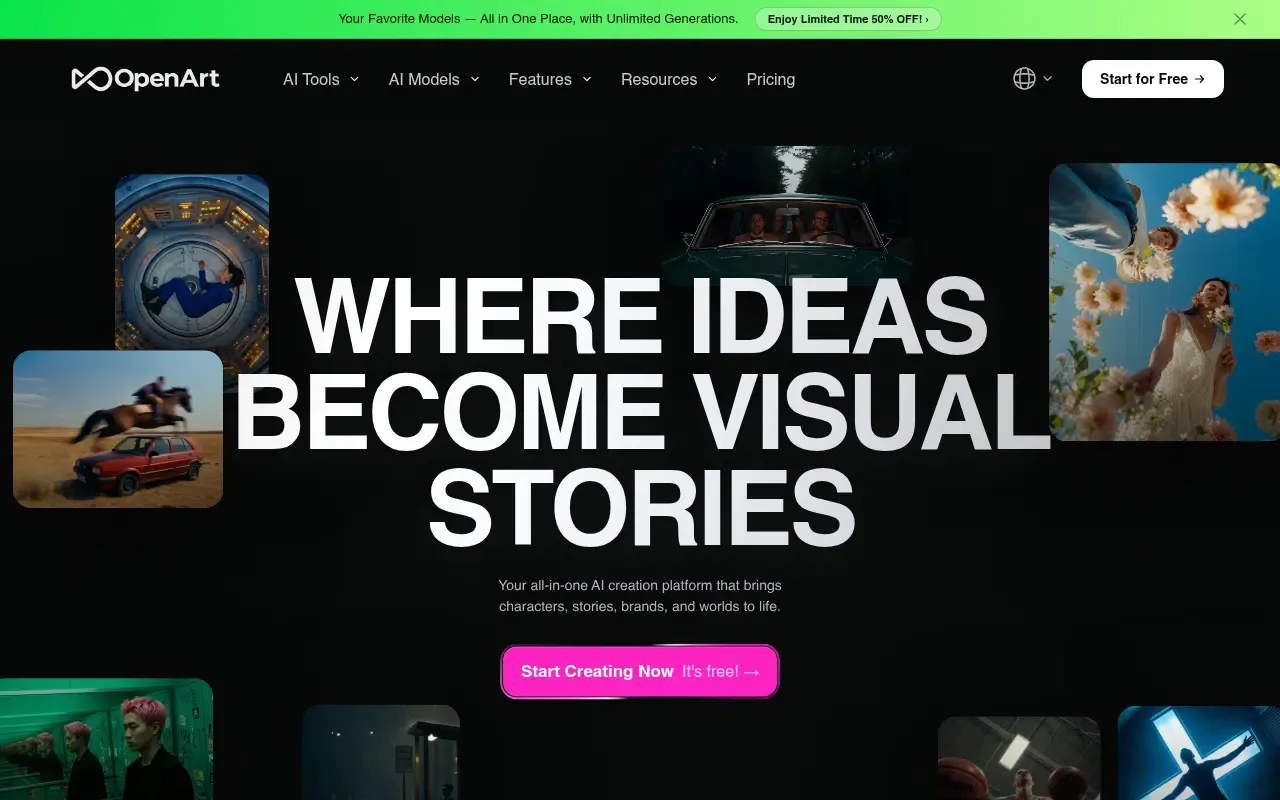Click the pink Start Creating Now button
The width and height of the screenshot is (1280, 800).
pyautogui.click(x=640, y=671)
